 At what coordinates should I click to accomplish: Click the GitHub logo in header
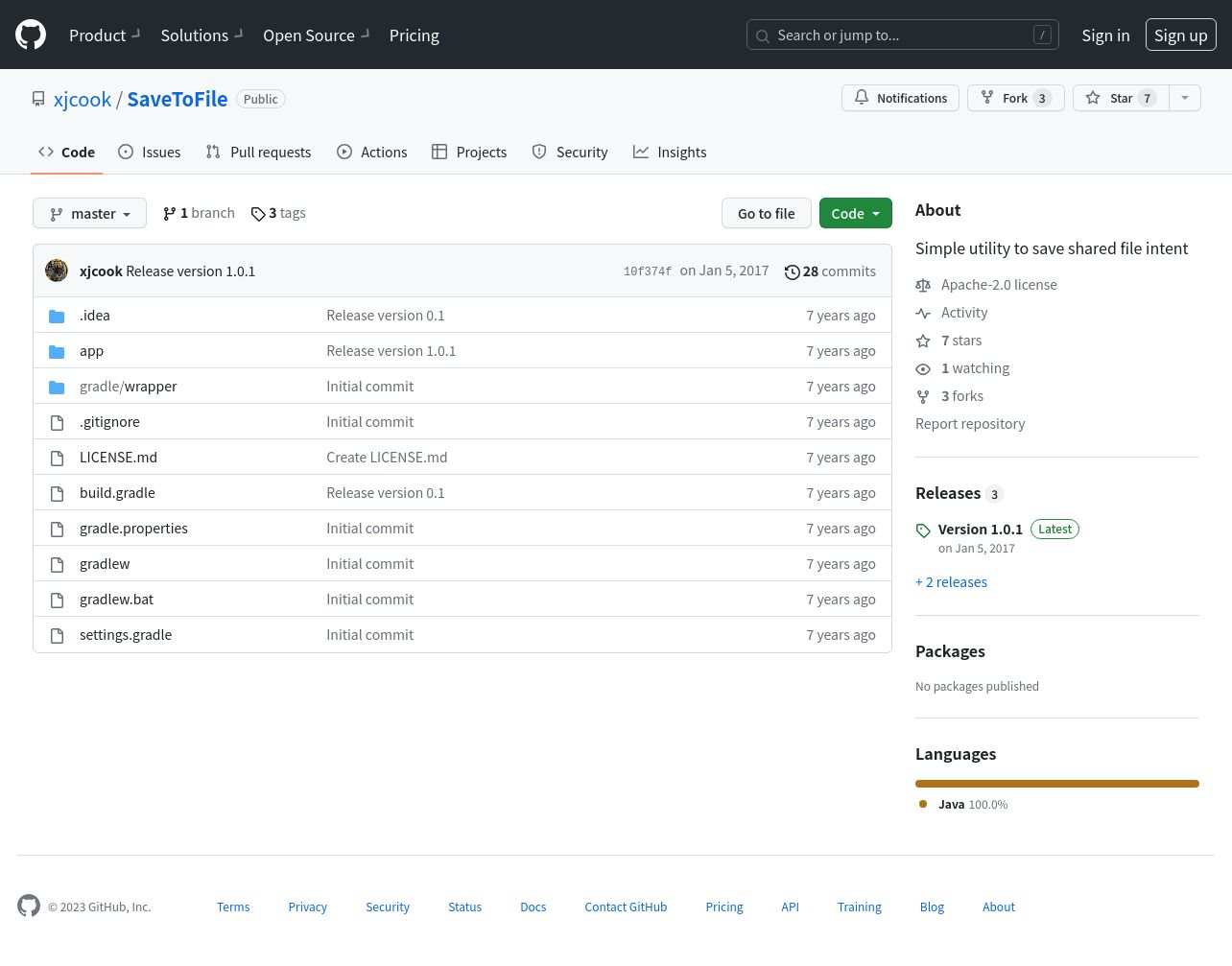coord(31,35)
